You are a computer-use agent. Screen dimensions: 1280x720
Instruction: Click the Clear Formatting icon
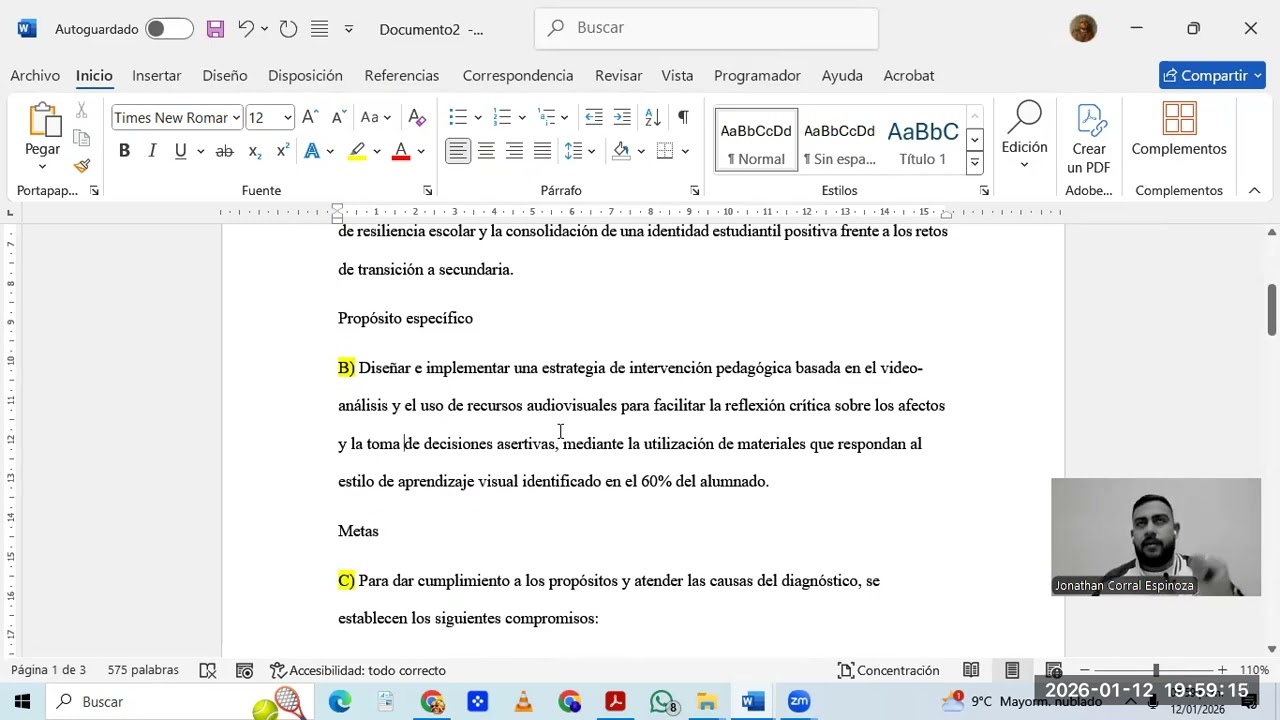(x=417, y=117)
